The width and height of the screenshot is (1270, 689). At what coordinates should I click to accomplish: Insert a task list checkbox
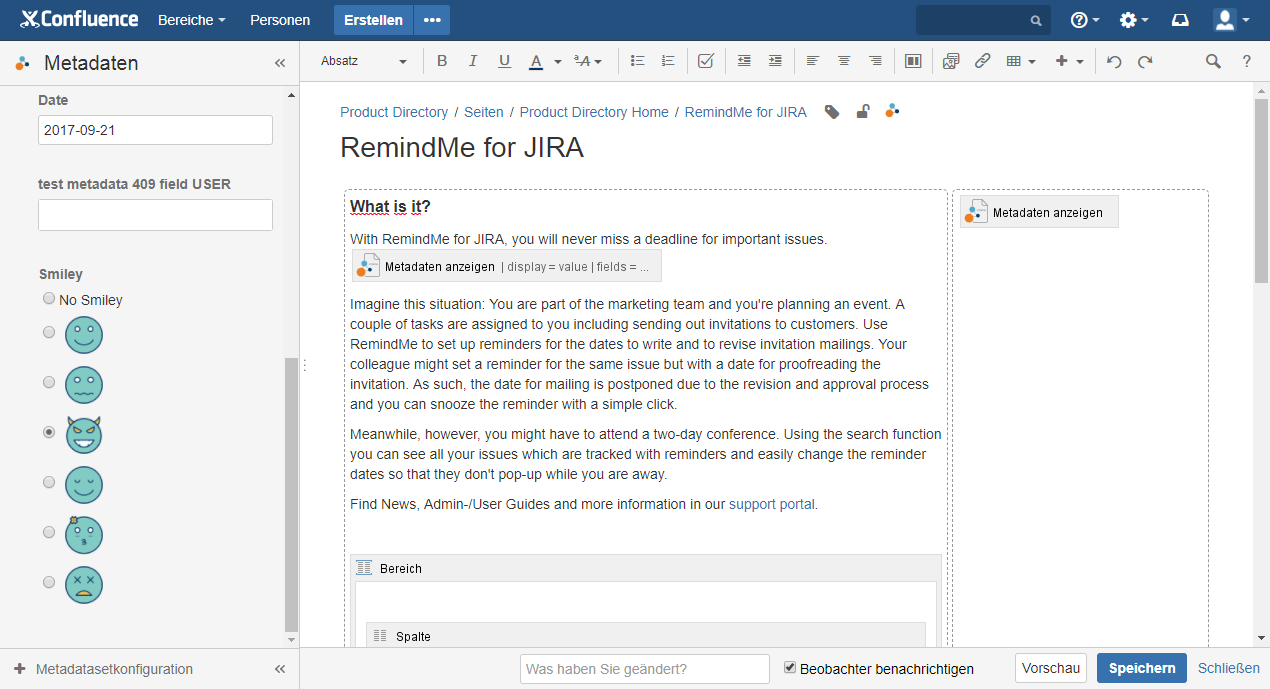(705, 61)
